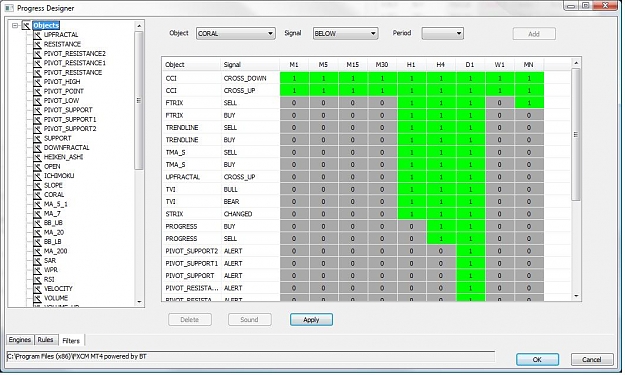The height and width of the screenshot is (375, 625).
Task: Select BB_LB in the objects tree
Action: tap(53, 242)
